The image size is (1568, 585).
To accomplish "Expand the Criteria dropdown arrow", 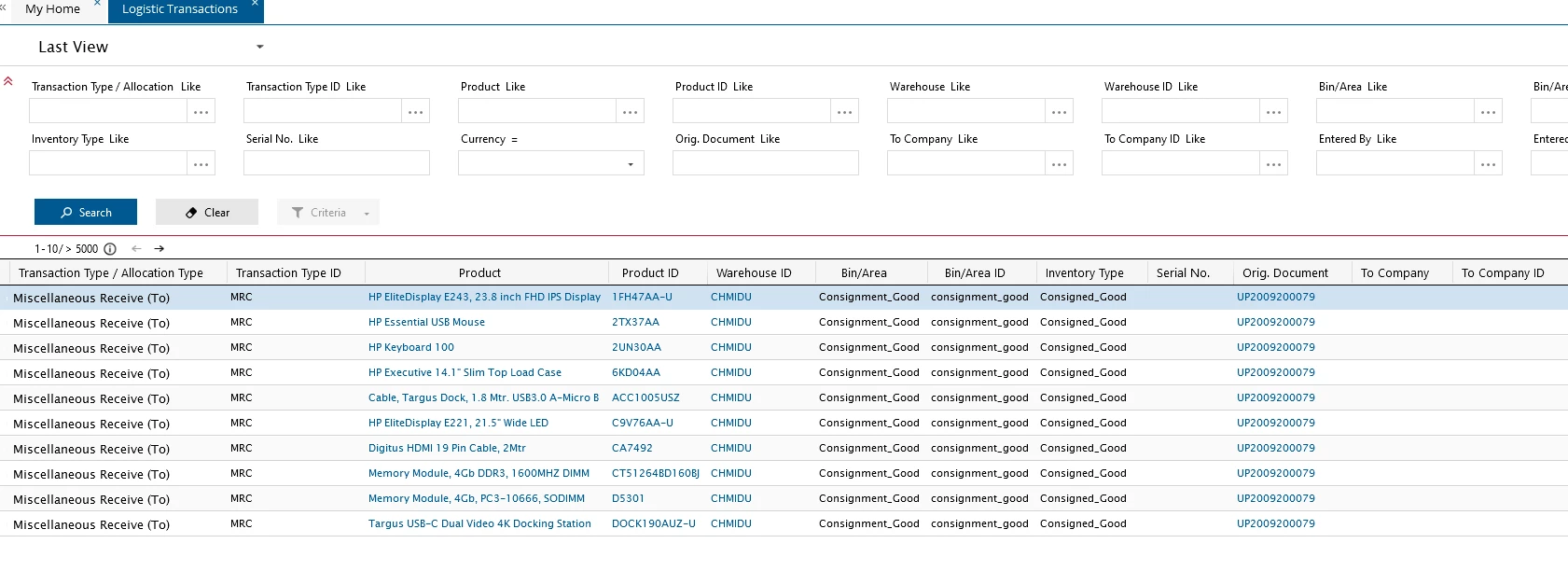I will [x=367, y=213].
